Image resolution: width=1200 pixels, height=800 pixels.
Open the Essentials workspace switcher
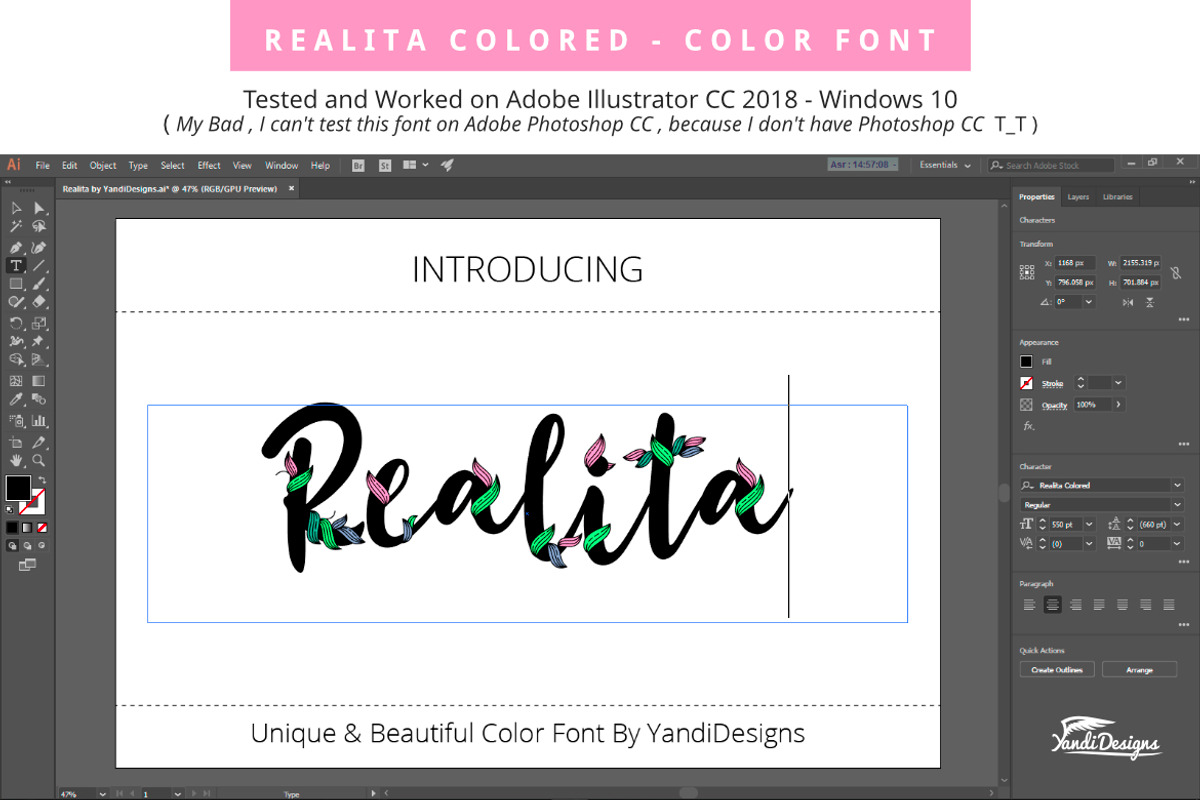945,165
